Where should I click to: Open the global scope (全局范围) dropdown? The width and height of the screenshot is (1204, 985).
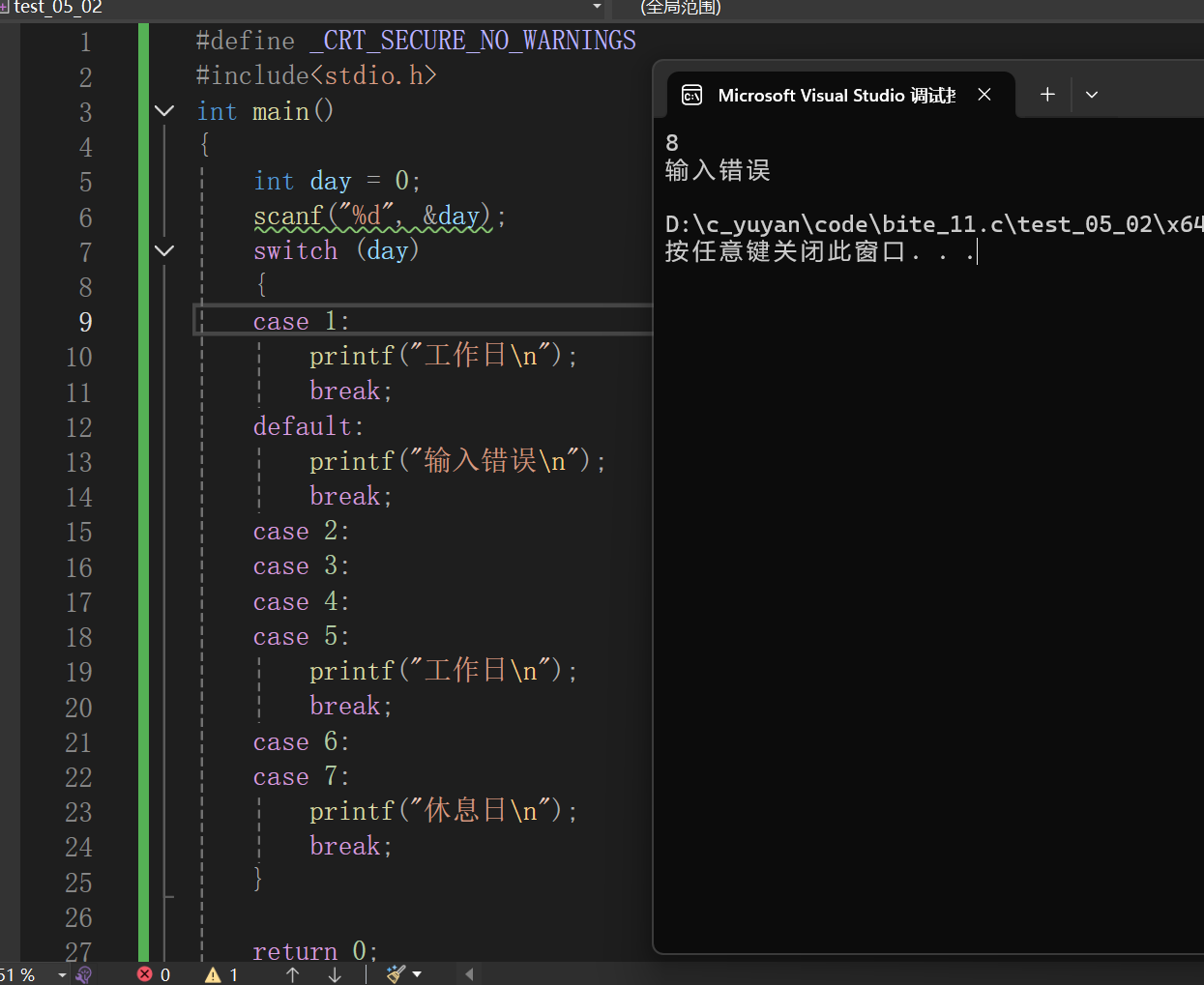[681, 7]
